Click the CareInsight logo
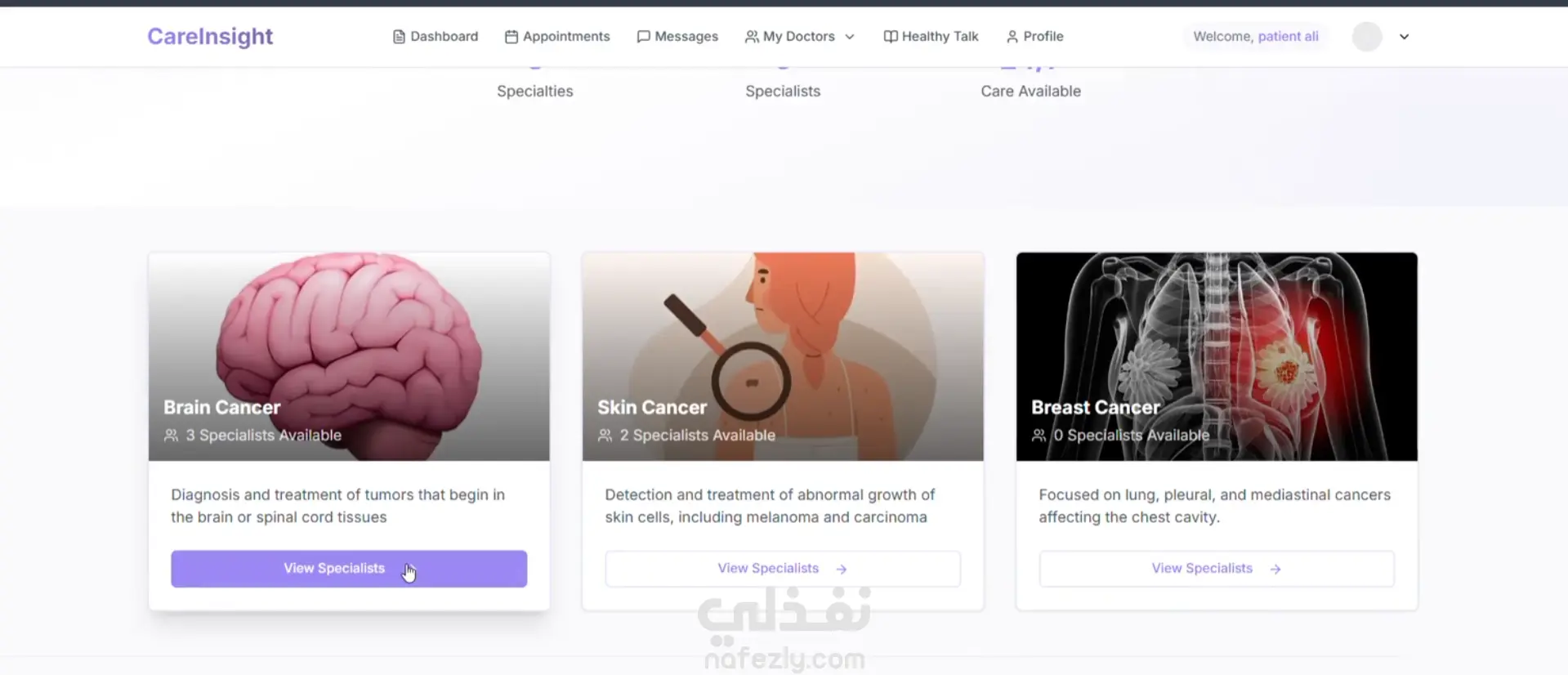1568x675 pixels. [x=210, y=37]
